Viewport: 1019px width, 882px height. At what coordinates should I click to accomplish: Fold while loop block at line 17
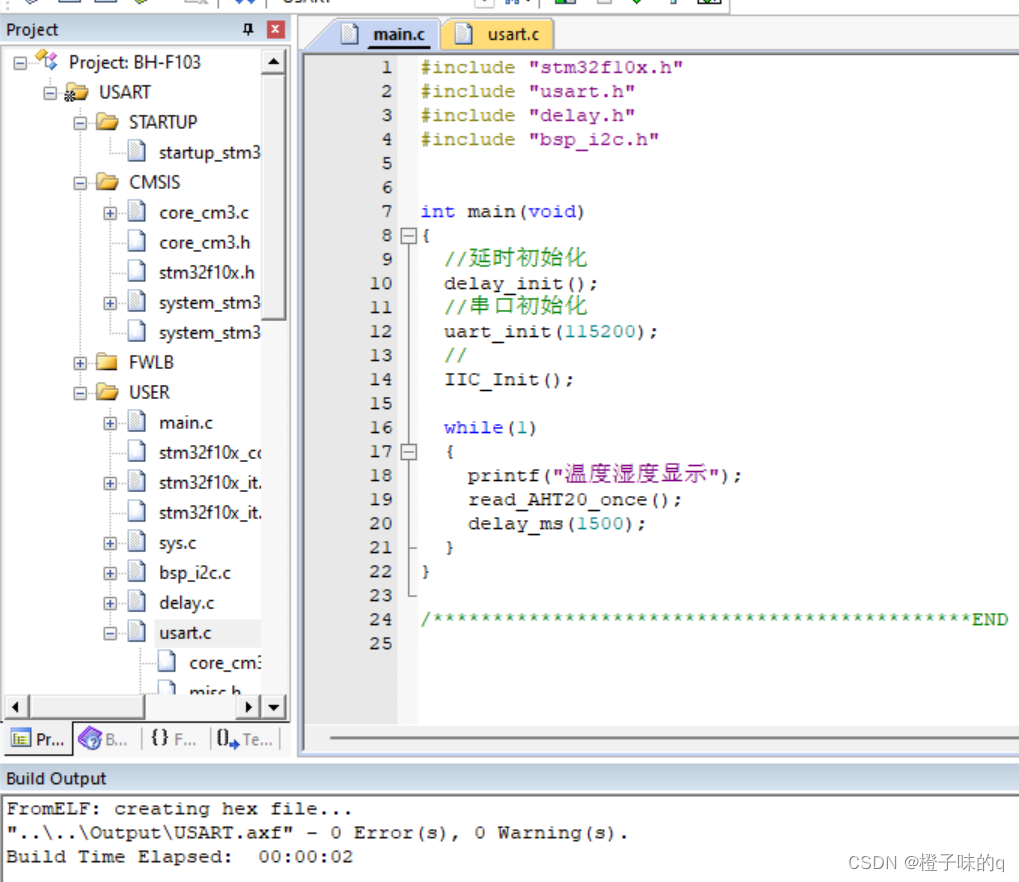click(x=408, y=451)
